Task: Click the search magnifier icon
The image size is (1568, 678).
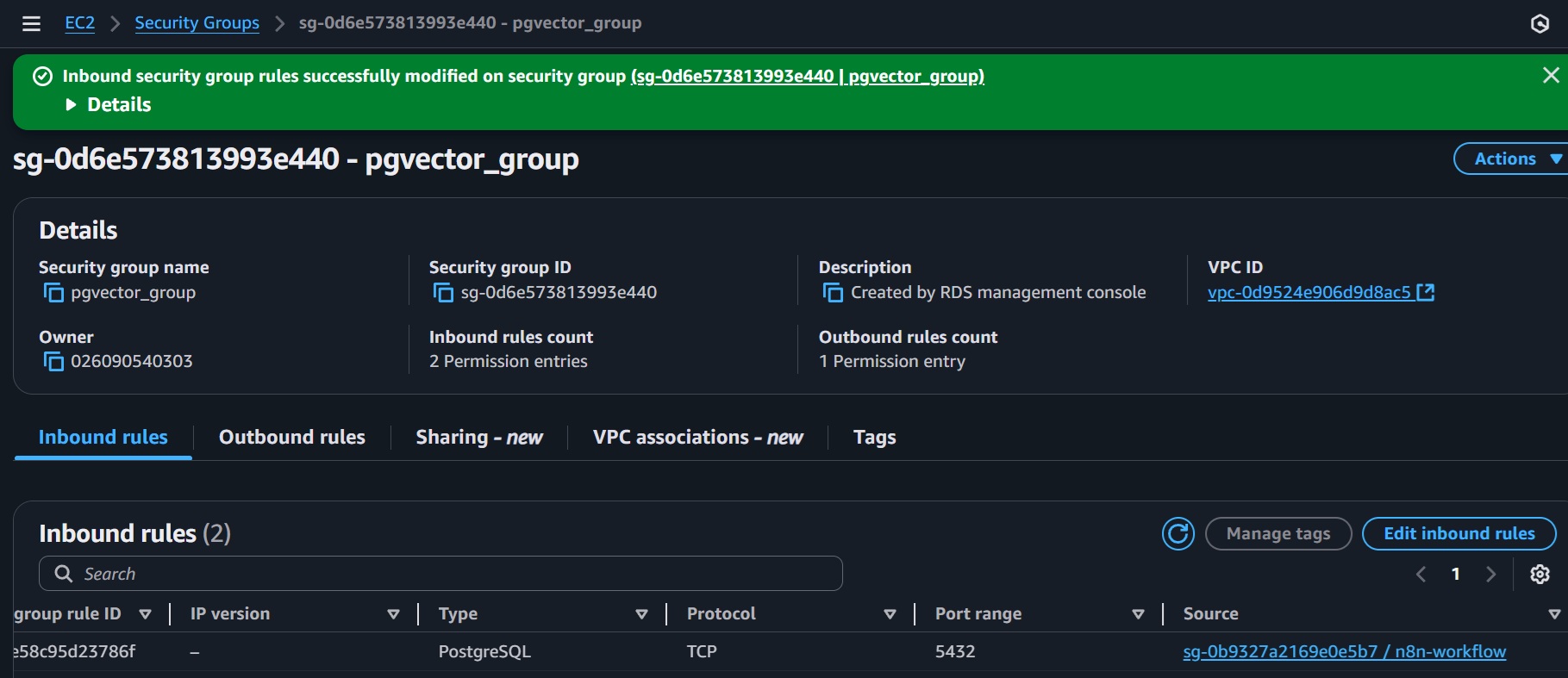Action: 63,574
